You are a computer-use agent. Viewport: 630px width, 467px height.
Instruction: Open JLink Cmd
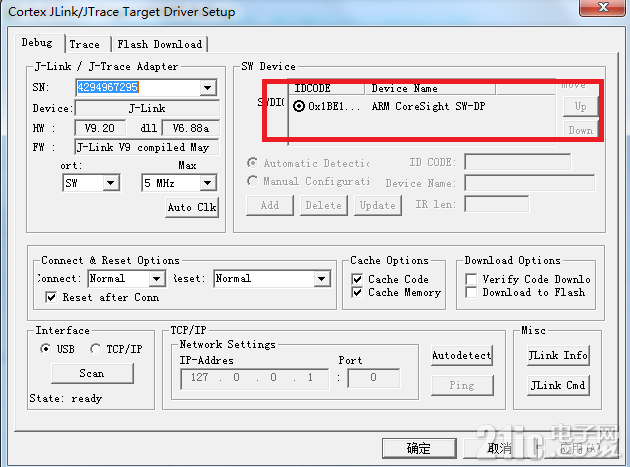(558, 385)
